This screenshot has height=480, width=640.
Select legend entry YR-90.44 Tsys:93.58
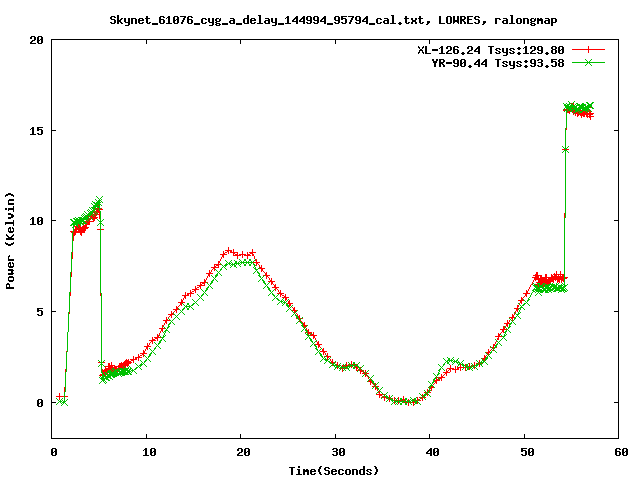point(498,63)
